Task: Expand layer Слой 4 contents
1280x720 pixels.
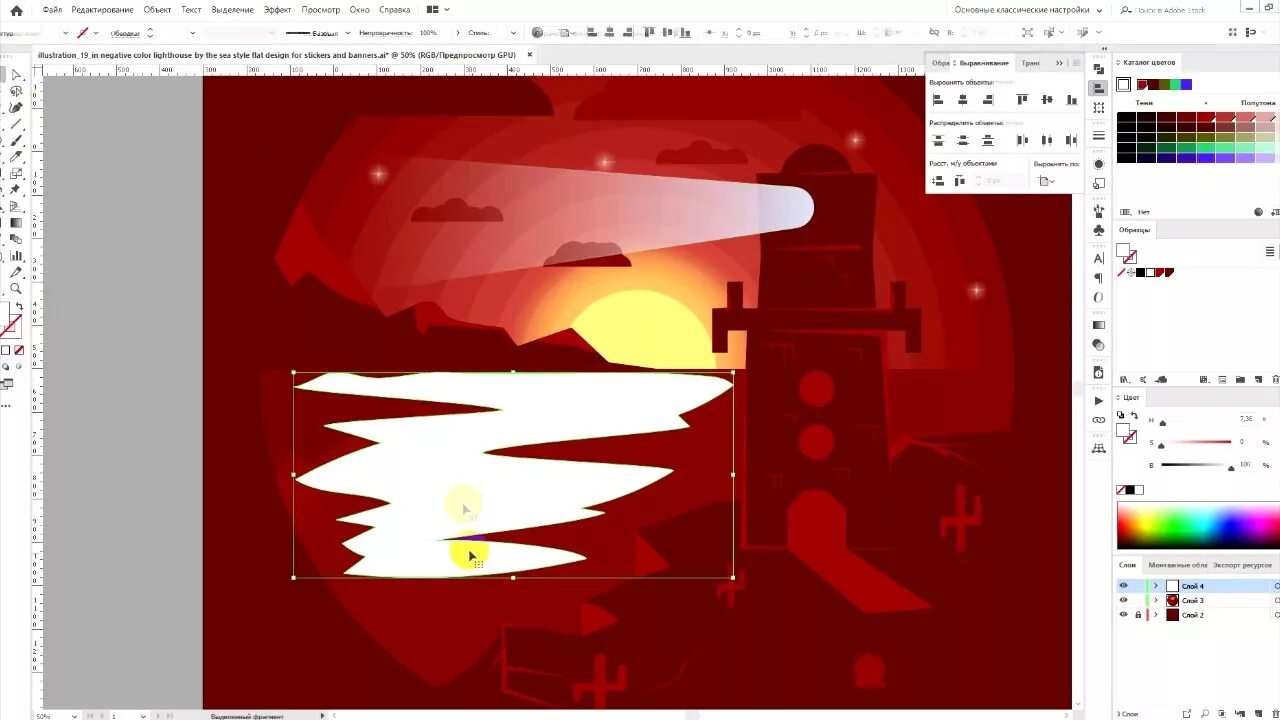Action: (1156, 586)
